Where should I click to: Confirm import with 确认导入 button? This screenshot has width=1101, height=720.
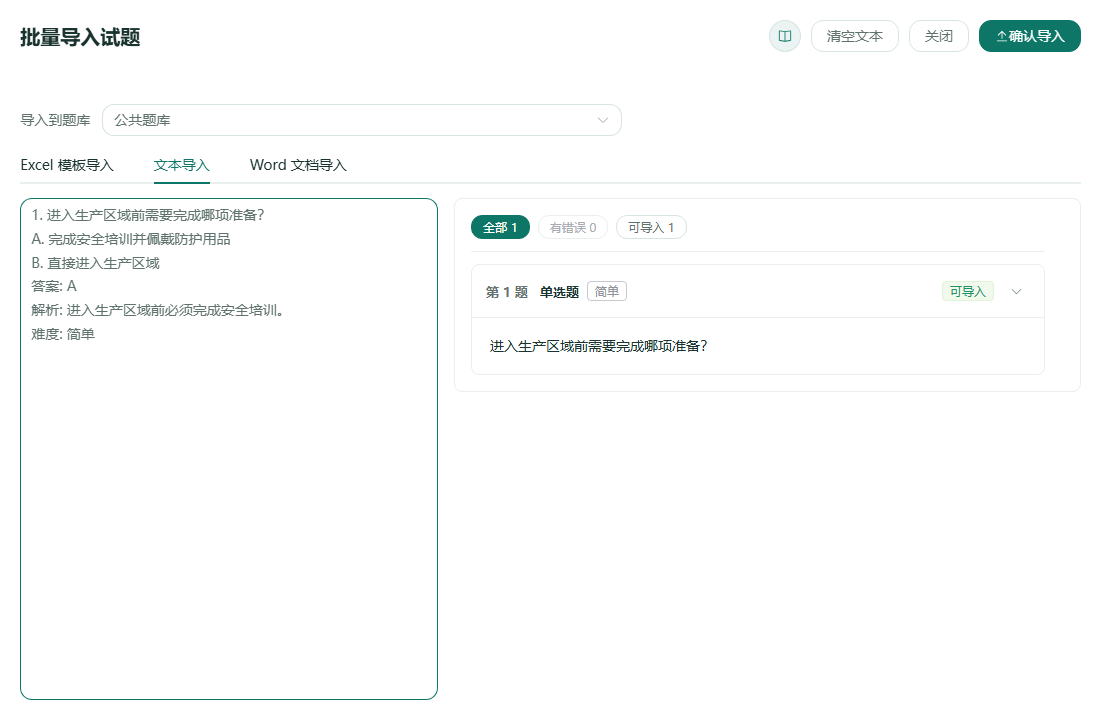(1029, 36)
